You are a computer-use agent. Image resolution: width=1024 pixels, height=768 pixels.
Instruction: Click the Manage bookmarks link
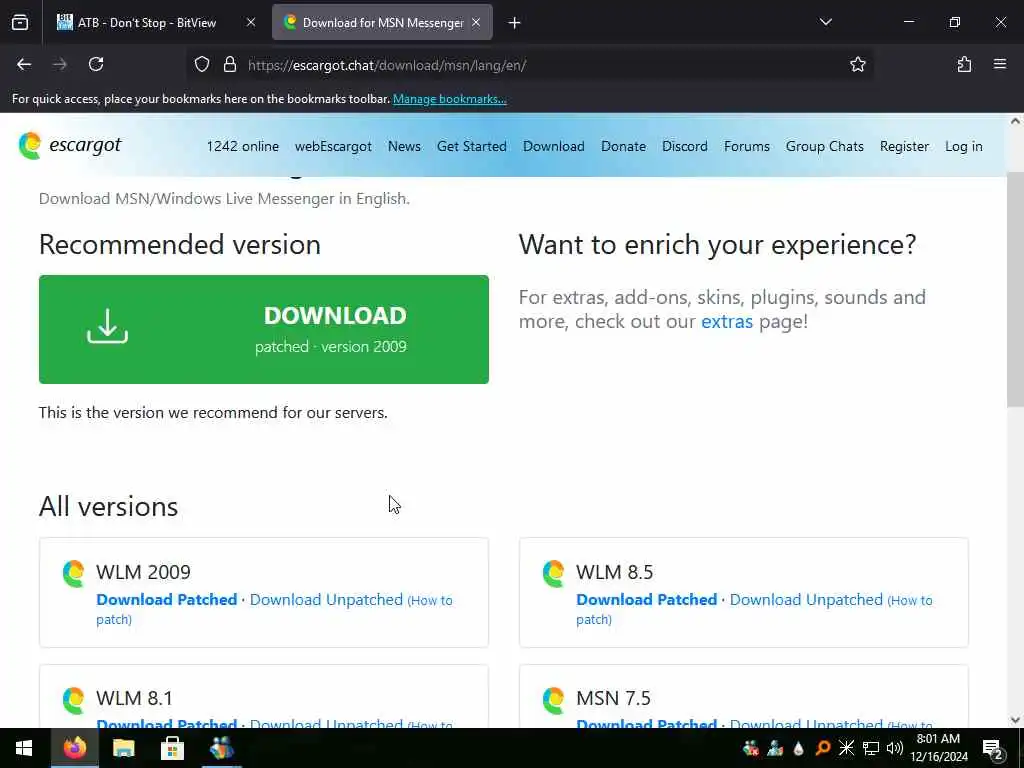[x=449, y=99]
